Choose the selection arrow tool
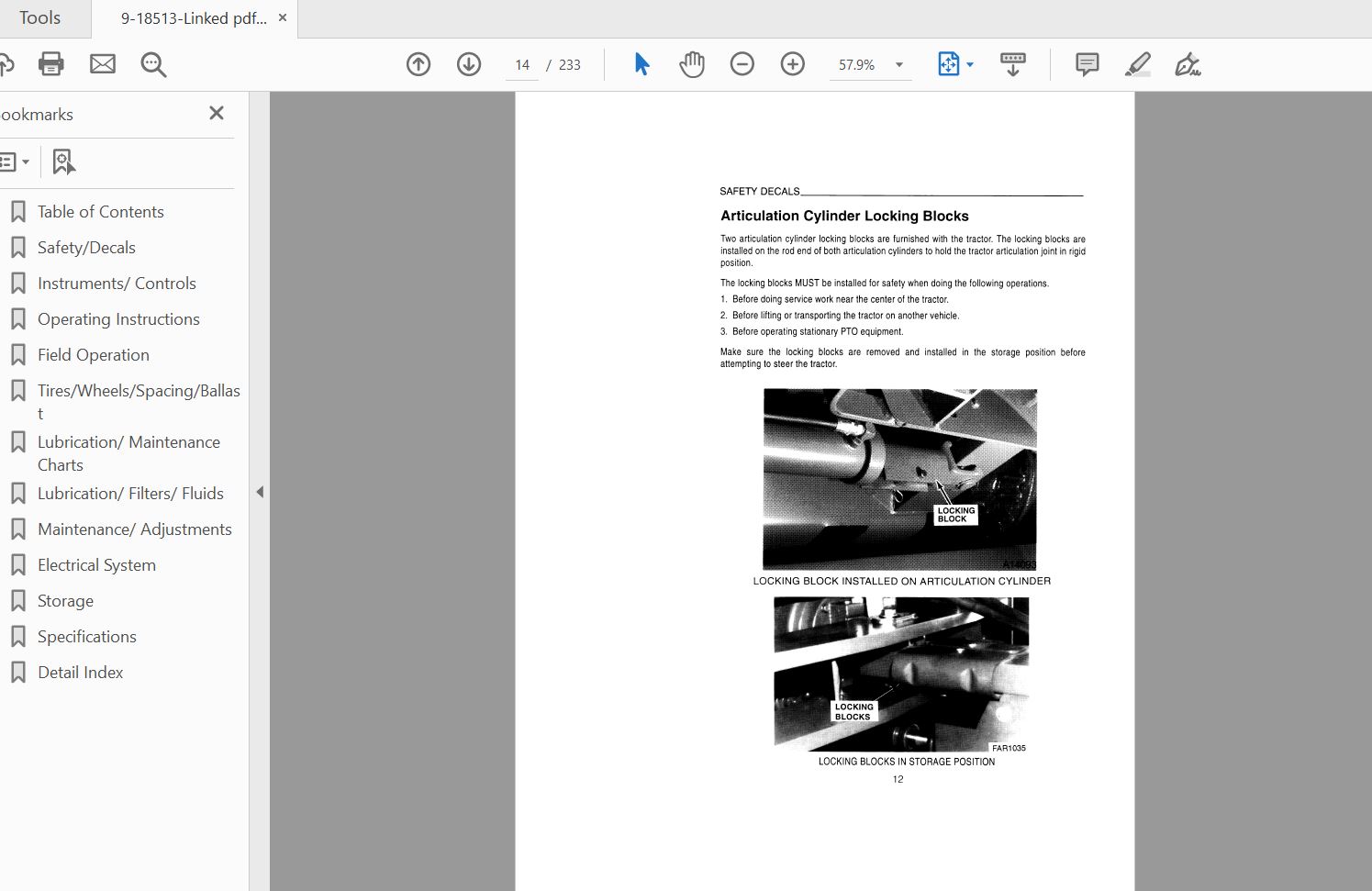This screenshot has height=891, width=1372. pyautogui.click(x=641, y=64)
